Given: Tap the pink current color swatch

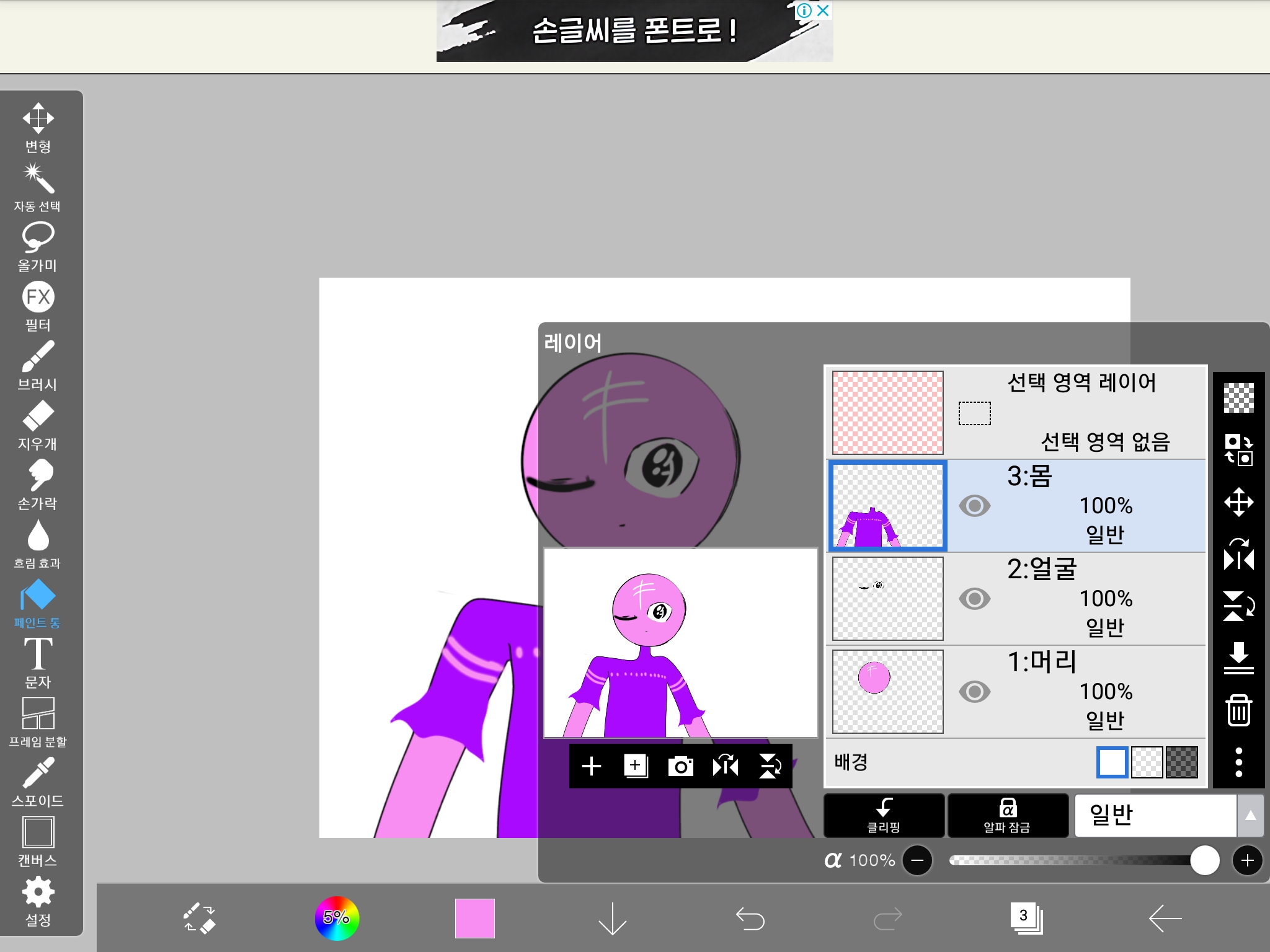Looking at the screenshot, I should (475, 918).
